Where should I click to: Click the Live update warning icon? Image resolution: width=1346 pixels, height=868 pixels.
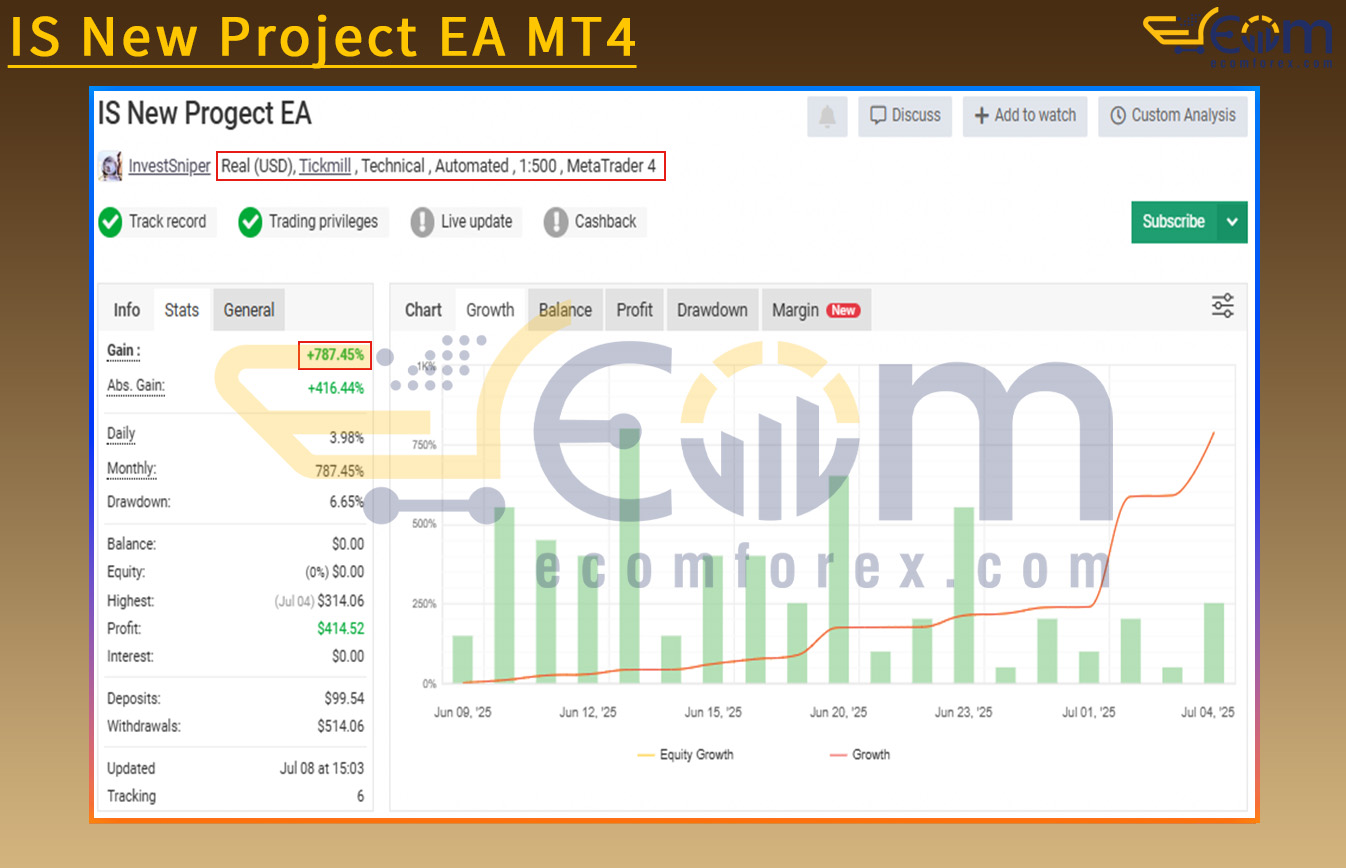(x=422, y=222)
